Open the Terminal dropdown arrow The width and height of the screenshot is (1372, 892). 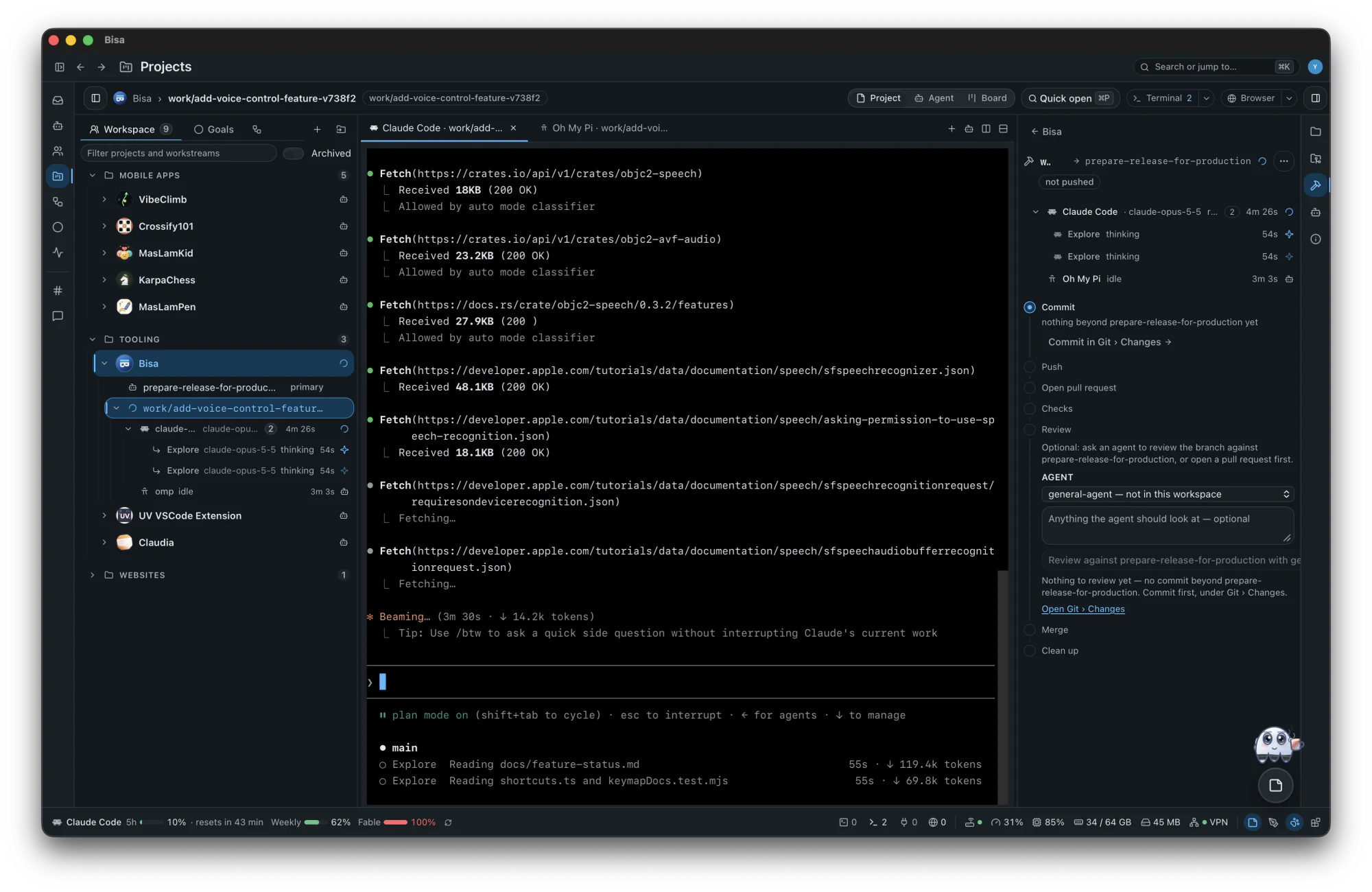click(1206, 98)
